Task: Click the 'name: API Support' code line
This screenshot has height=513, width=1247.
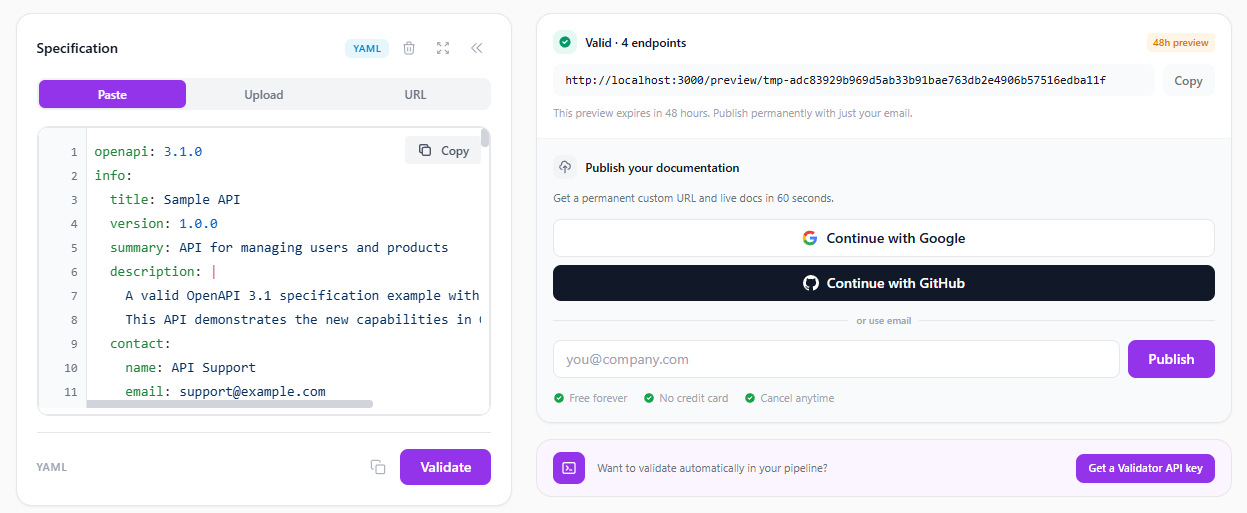Action: pos(190,368)
